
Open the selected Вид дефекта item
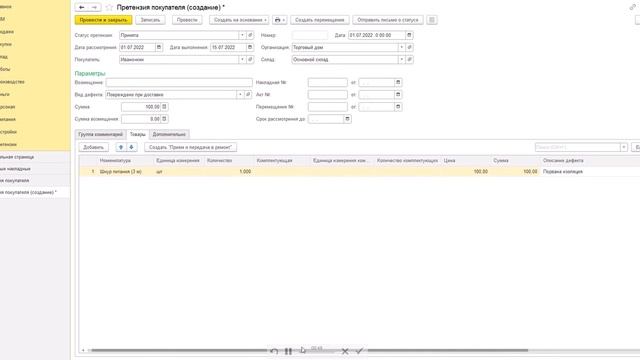click(x=247, y=95)
